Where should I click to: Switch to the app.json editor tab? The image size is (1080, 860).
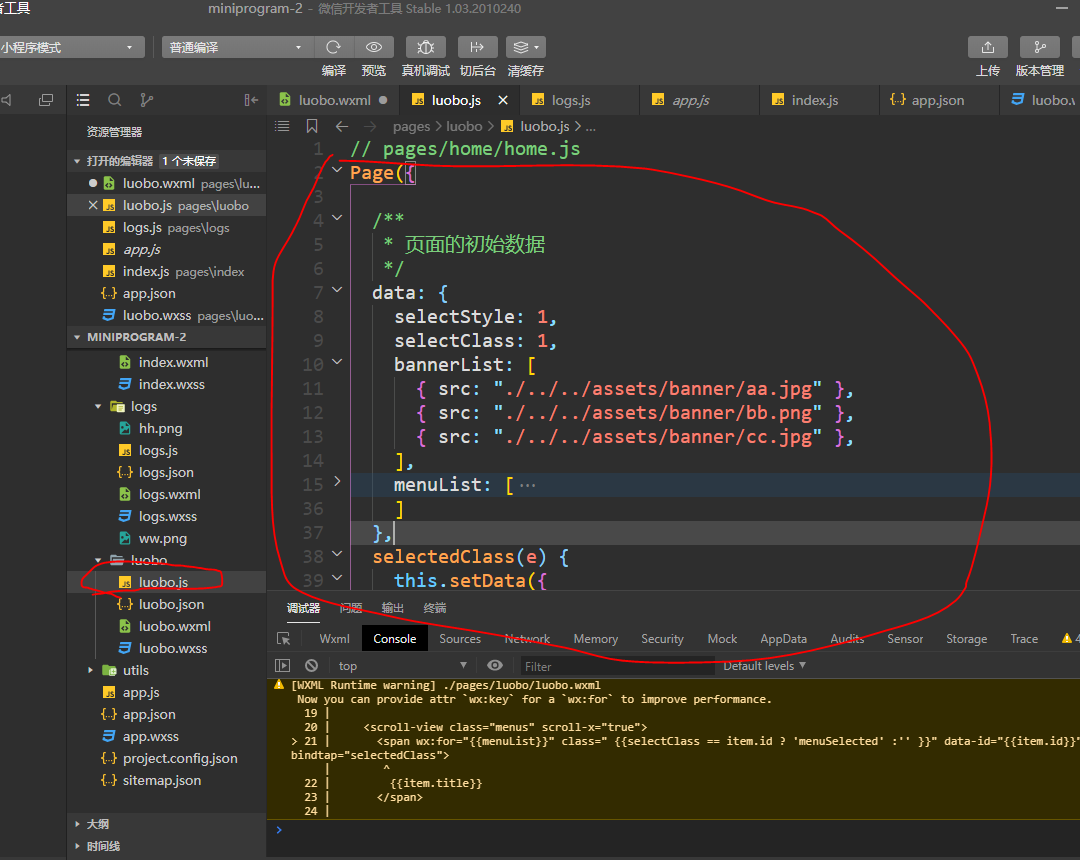click(937, 100)
